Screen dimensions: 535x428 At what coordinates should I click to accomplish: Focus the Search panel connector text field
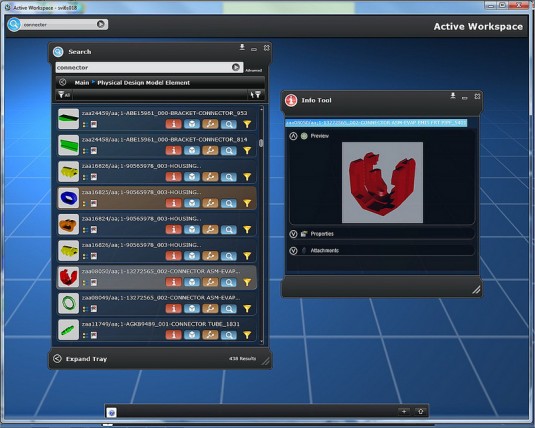(x=143, y=68)
